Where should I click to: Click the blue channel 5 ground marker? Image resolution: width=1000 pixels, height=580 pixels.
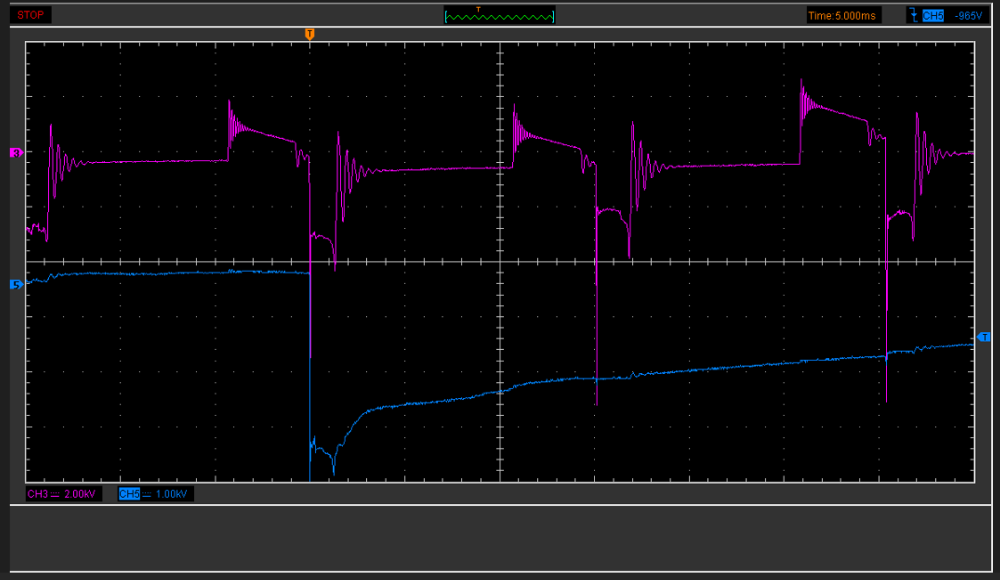15,284
